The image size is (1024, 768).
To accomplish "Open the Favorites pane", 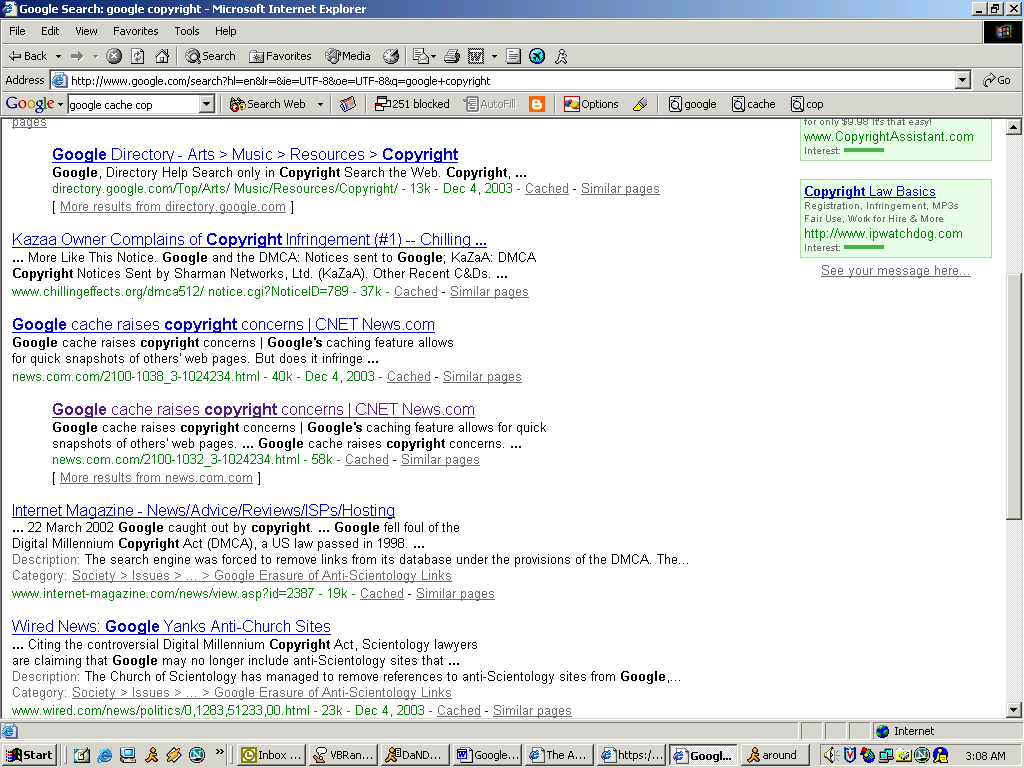I will pyautogui.click(x=280, y=56).
